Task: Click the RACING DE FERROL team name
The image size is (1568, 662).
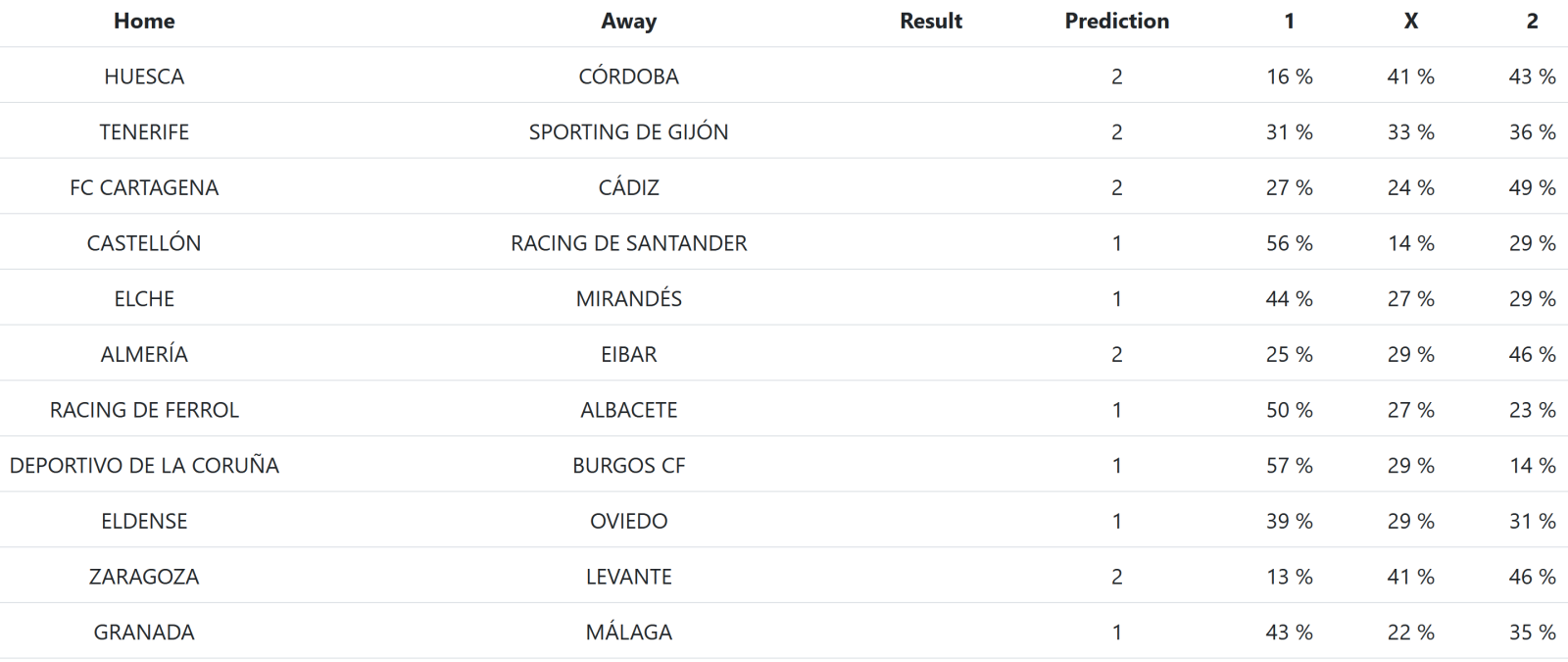Action: pyautogui.click(x=144, y=410)
